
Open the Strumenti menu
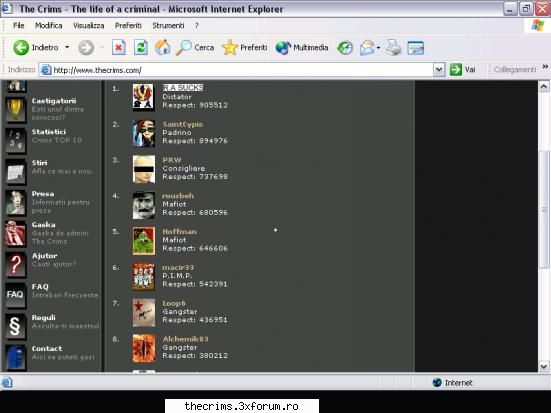168,26
